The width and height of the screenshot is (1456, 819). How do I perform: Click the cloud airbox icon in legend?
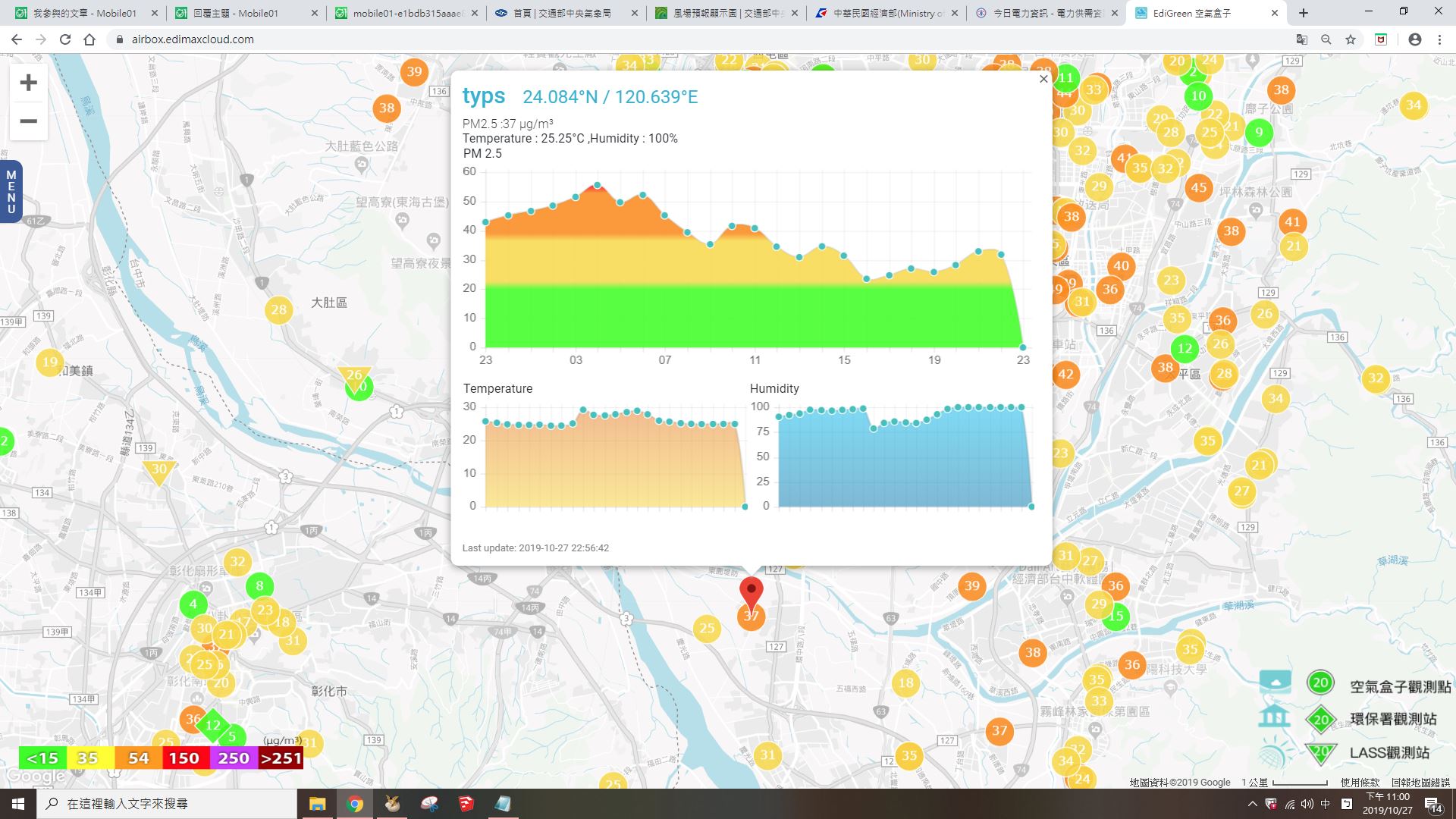[1275, 682]
